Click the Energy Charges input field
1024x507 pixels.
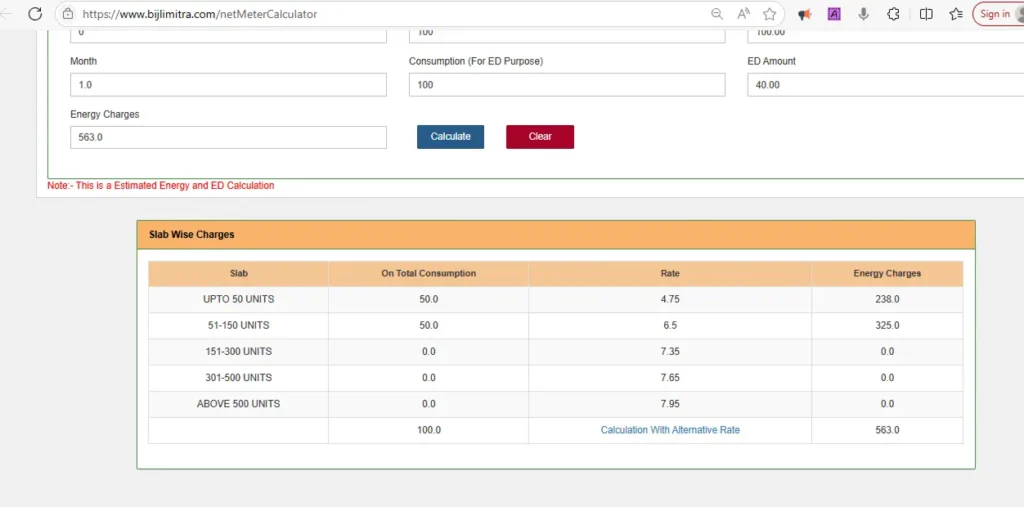pyautogui.click(x=228, y=137)
